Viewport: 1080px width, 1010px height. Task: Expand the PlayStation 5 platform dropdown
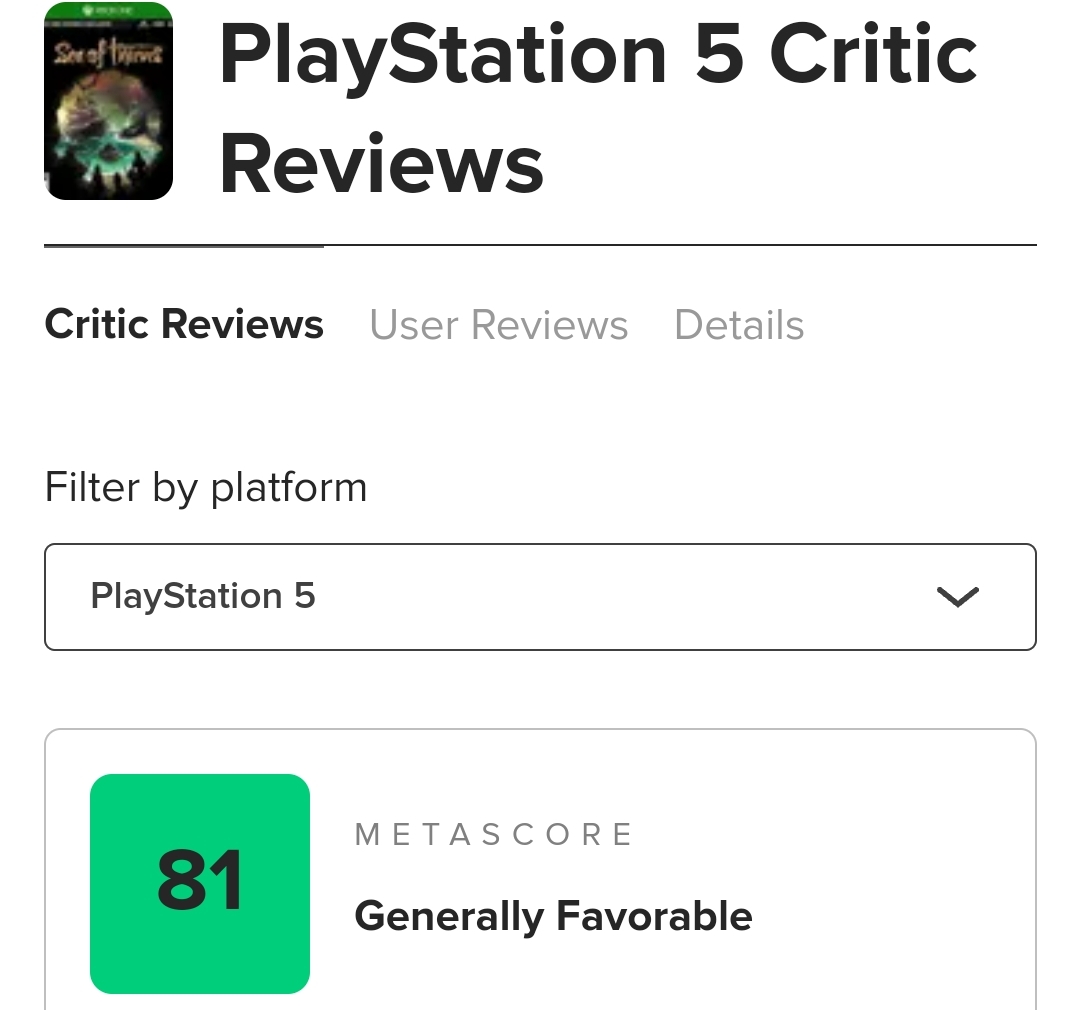tap(540, 597)
